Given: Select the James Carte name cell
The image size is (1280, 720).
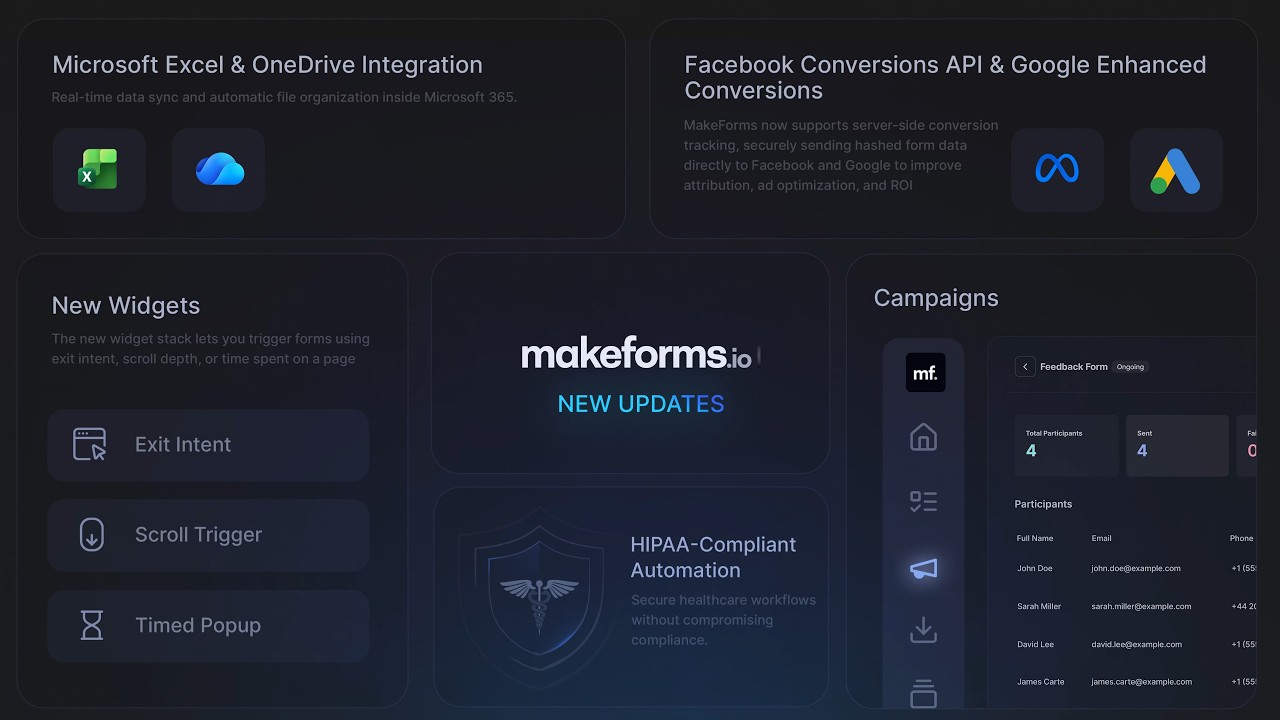Looking at the screenshot, I should 1041,682.
